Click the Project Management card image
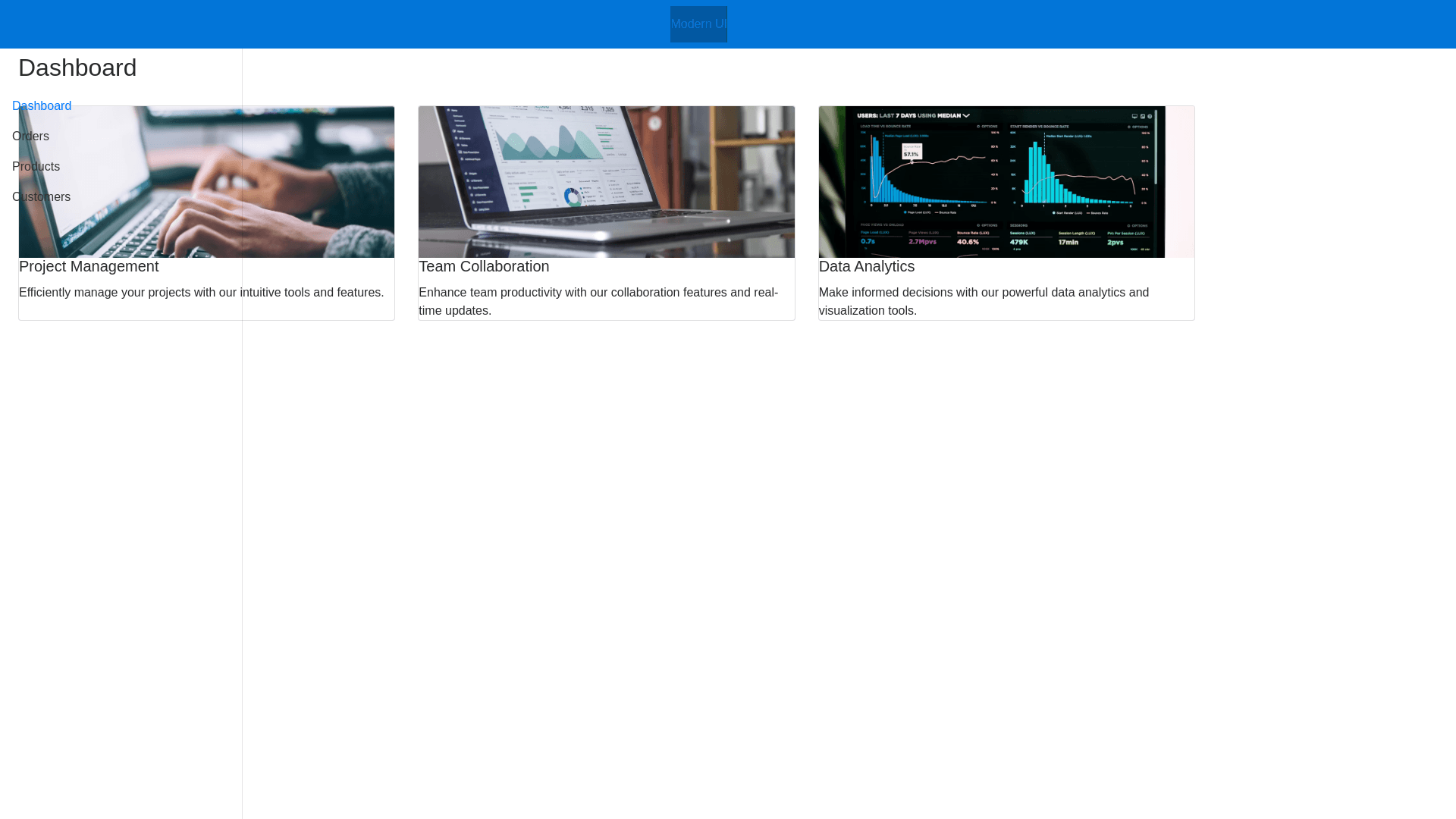The height and width of the screenshot is (819, 1456). 206,182
